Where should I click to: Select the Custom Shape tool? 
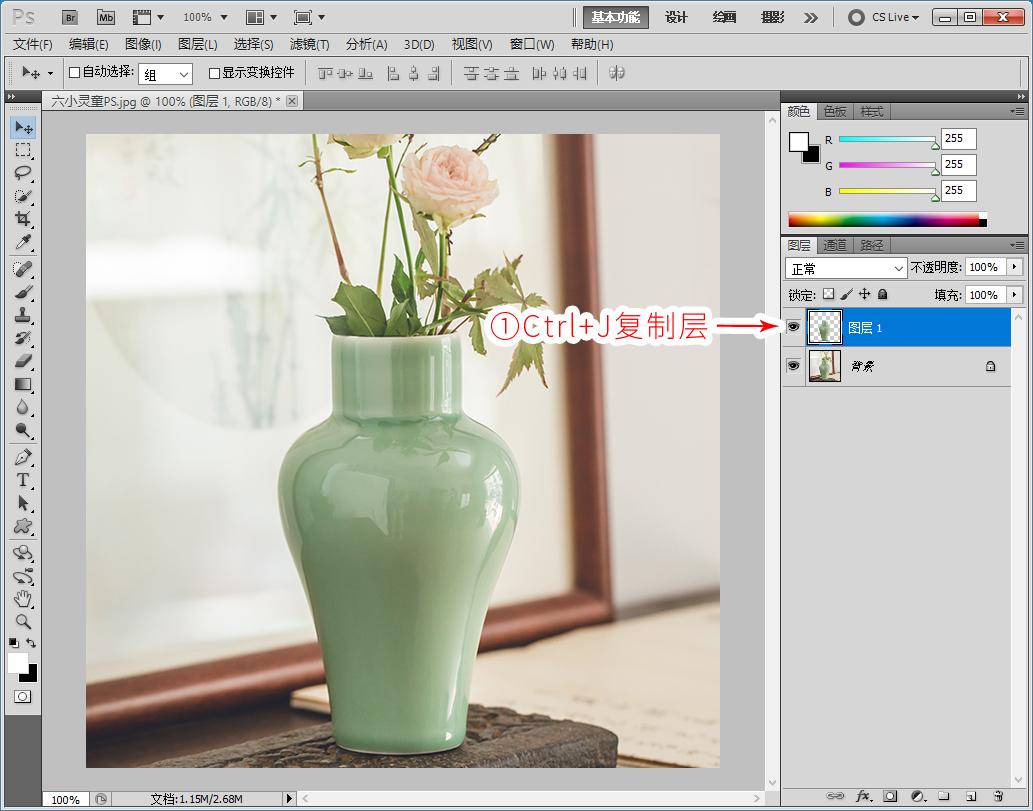pyautogui.click(x=23, y=526)
